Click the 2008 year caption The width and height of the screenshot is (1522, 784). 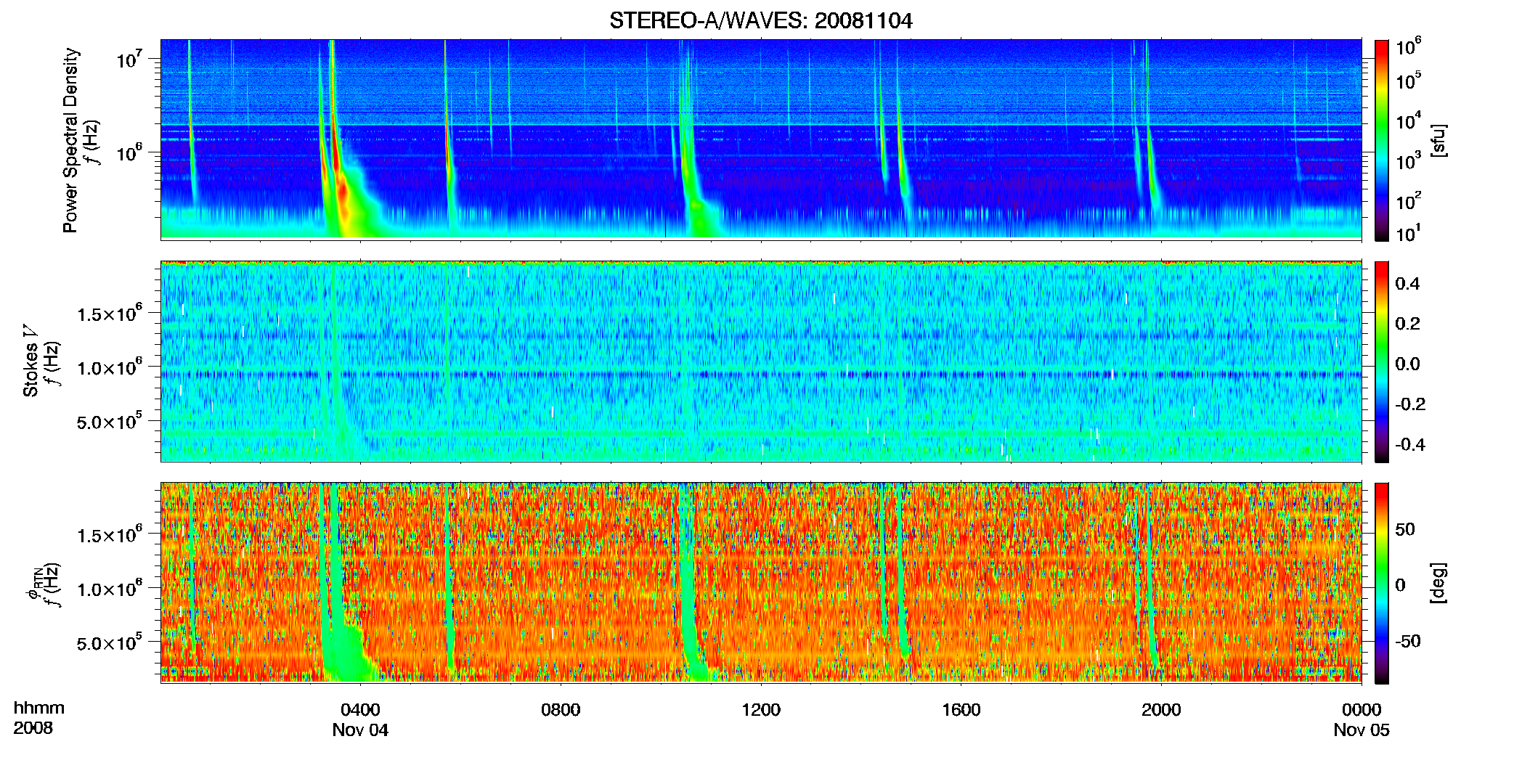tap(33, 728)
